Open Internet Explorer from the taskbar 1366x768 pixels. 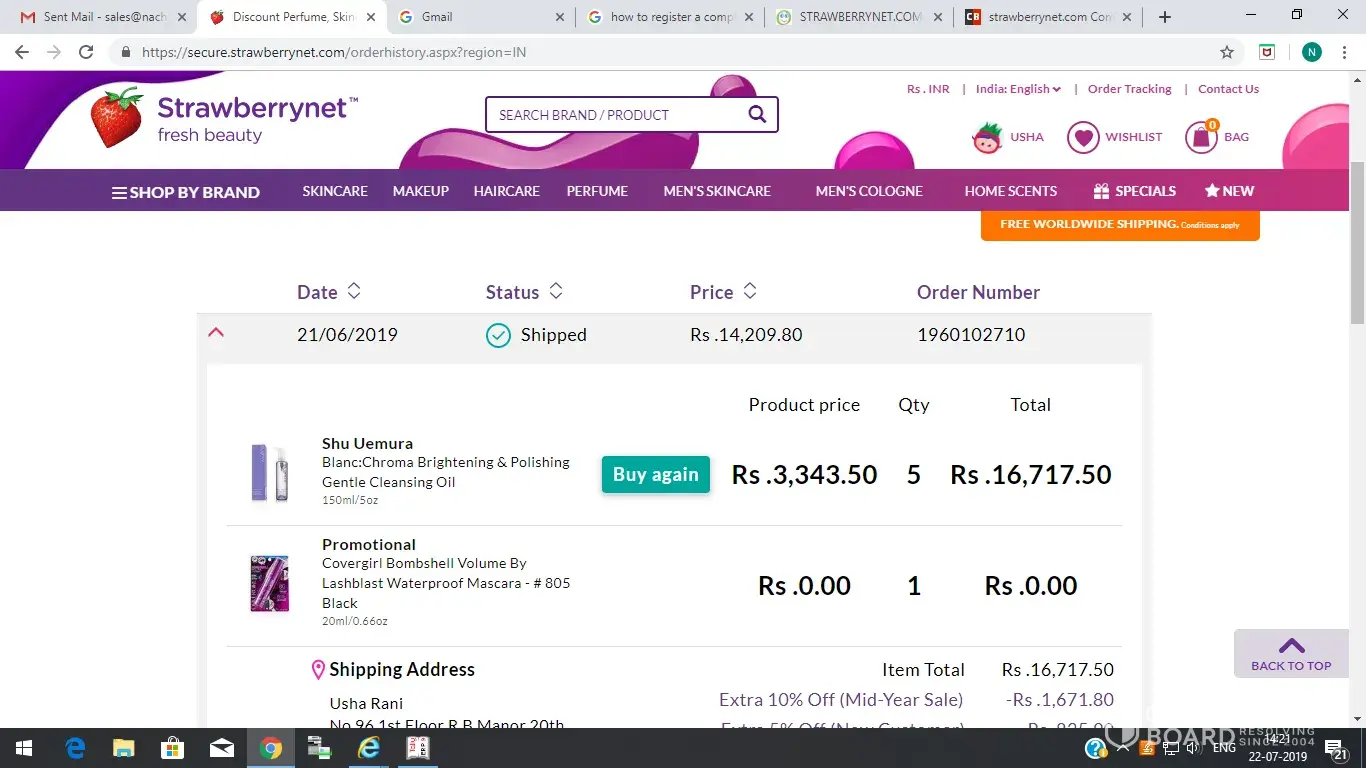pos(369,748)
